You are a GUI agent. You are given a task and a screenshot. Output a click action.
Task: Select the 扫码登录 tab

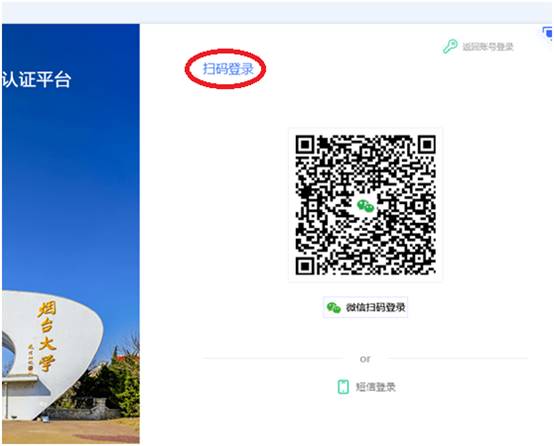pos(228,69)
